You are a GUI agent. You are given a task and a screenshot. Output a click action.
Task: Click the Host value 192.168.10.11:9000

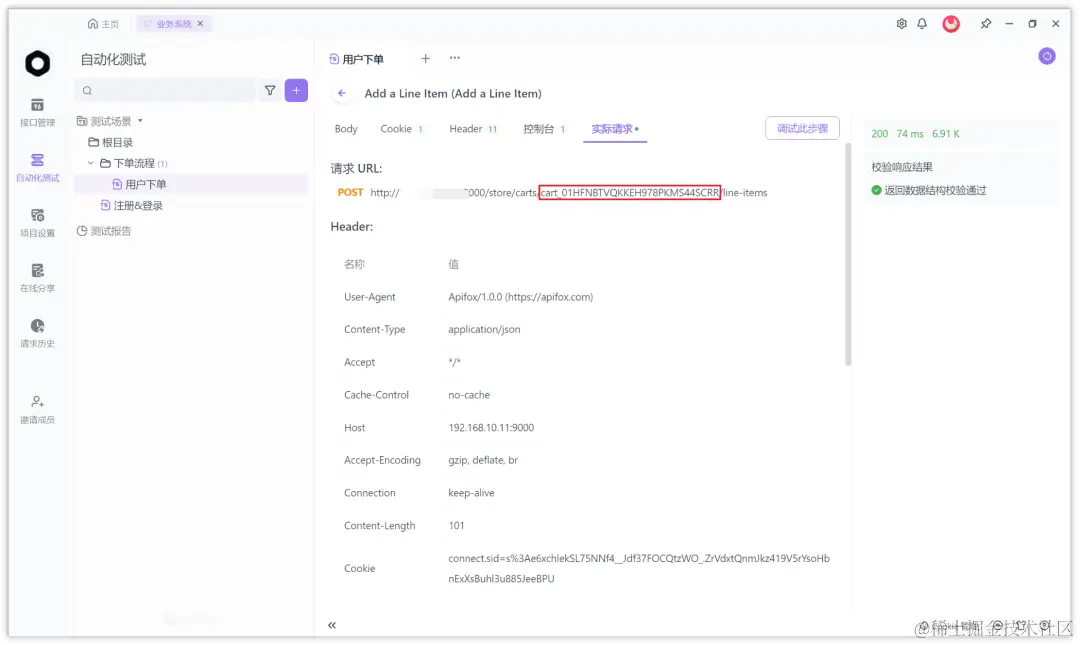click(491, 428)
